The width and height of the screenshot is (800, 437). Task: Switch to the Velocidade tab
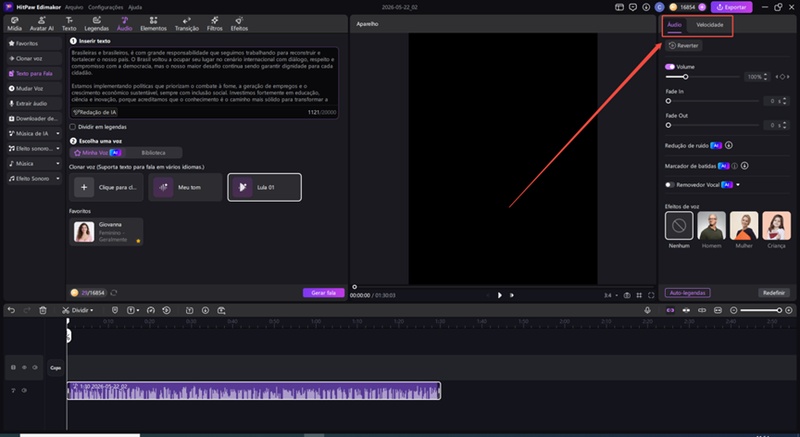click(x=710, y=24)
